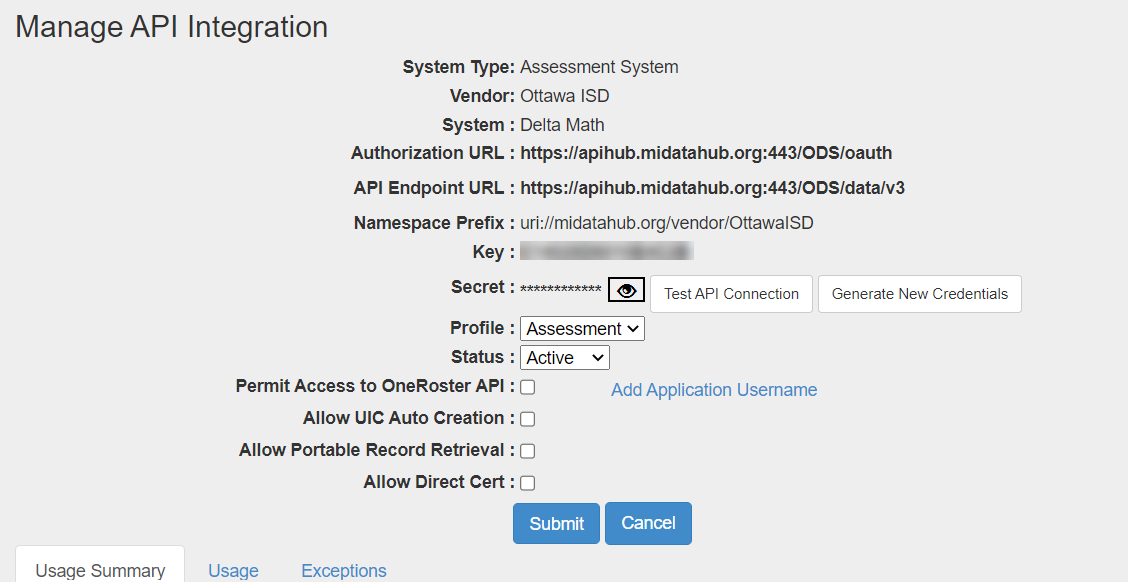Open the Usage tab
Screen dimensions: 1128x582
tap(233, 570)
